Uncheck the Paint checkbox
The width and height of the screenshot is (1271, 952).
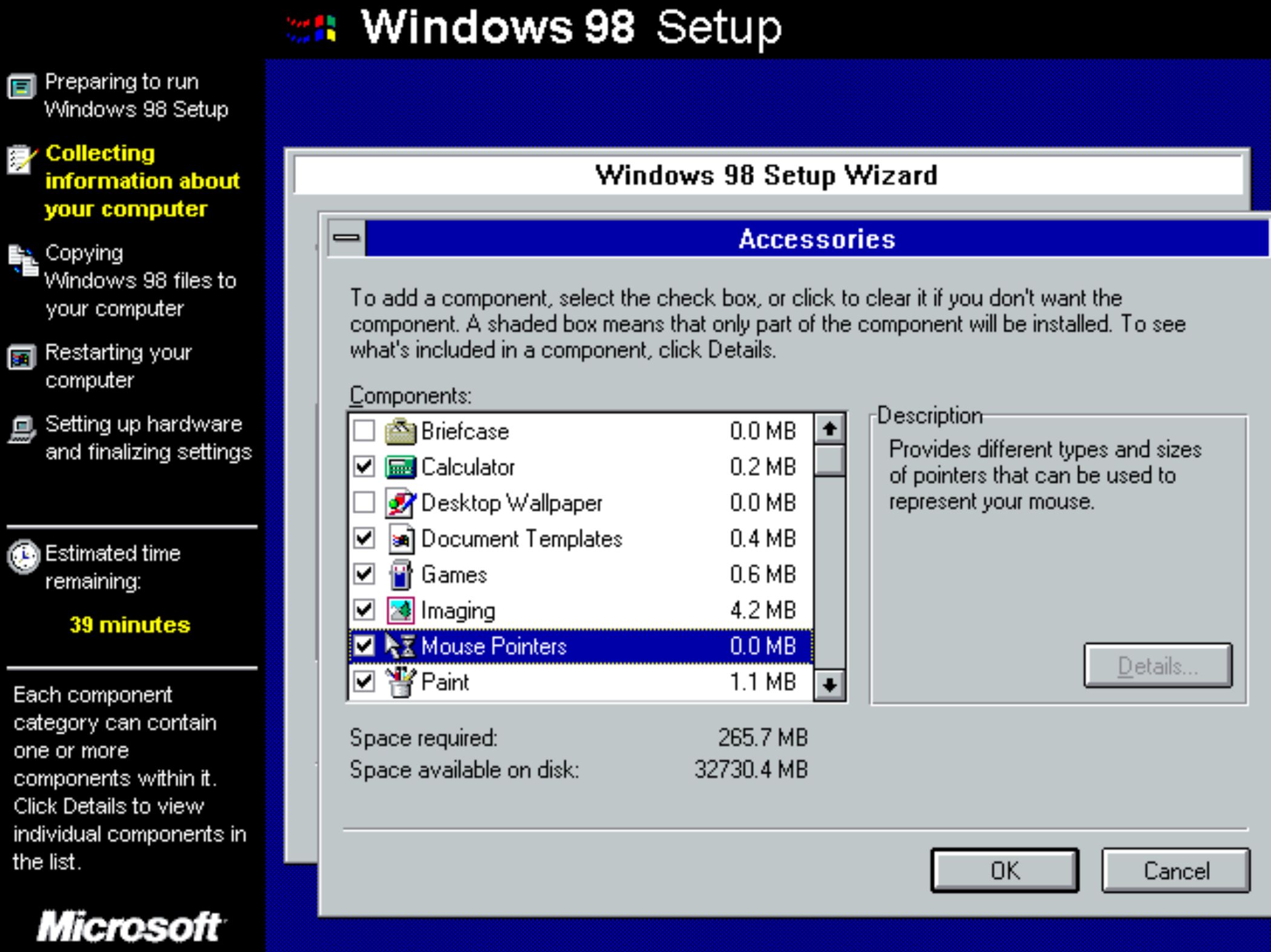coord(364,681)
